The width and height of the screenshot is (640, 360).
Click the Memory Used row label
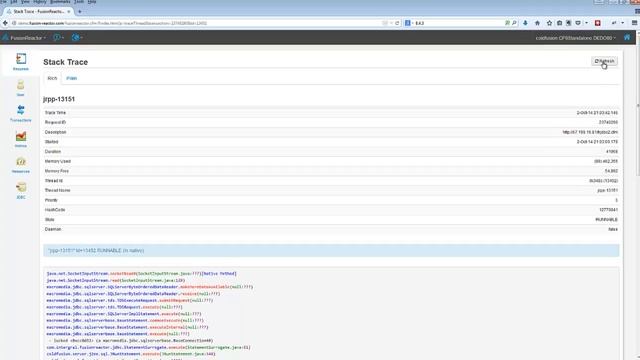coord(58,161)
